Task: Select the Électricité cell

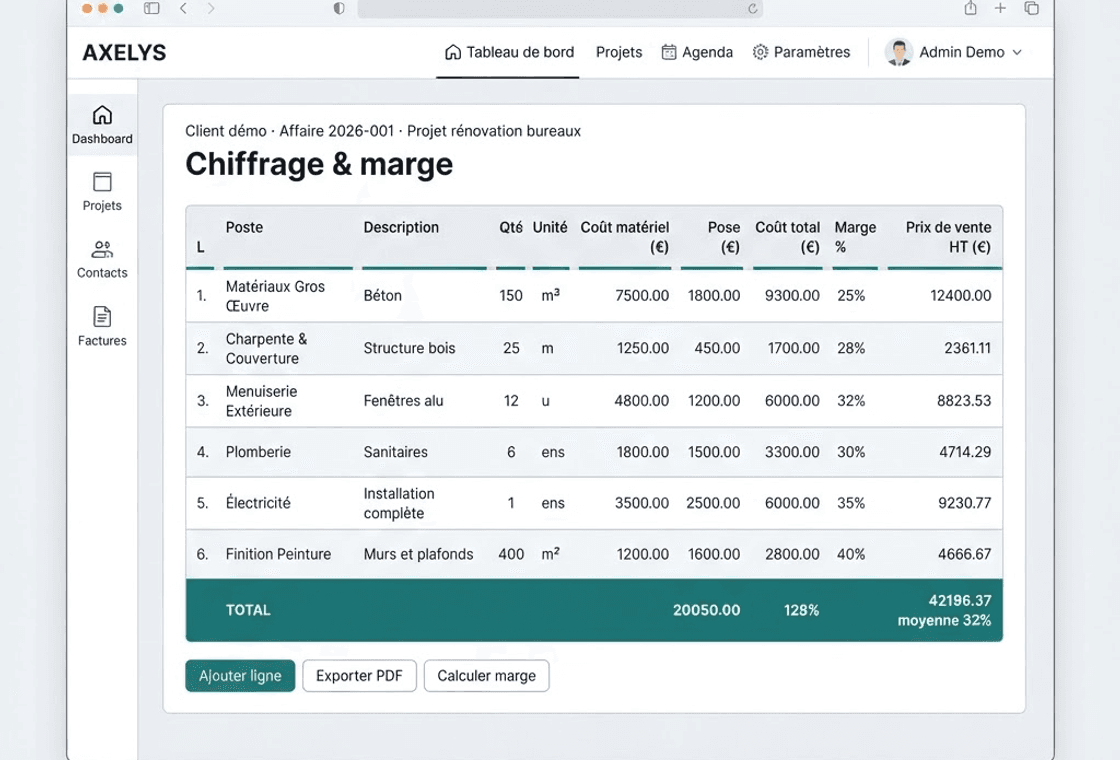Action: click(258, 503)
